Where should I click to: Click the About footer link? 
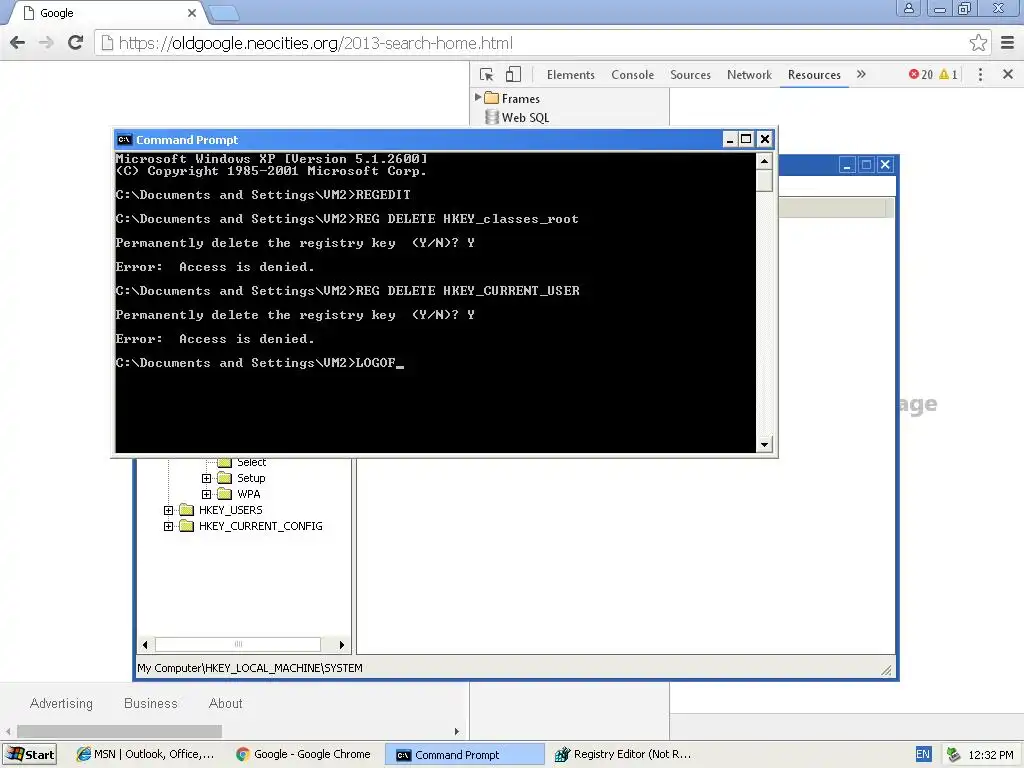225,703
